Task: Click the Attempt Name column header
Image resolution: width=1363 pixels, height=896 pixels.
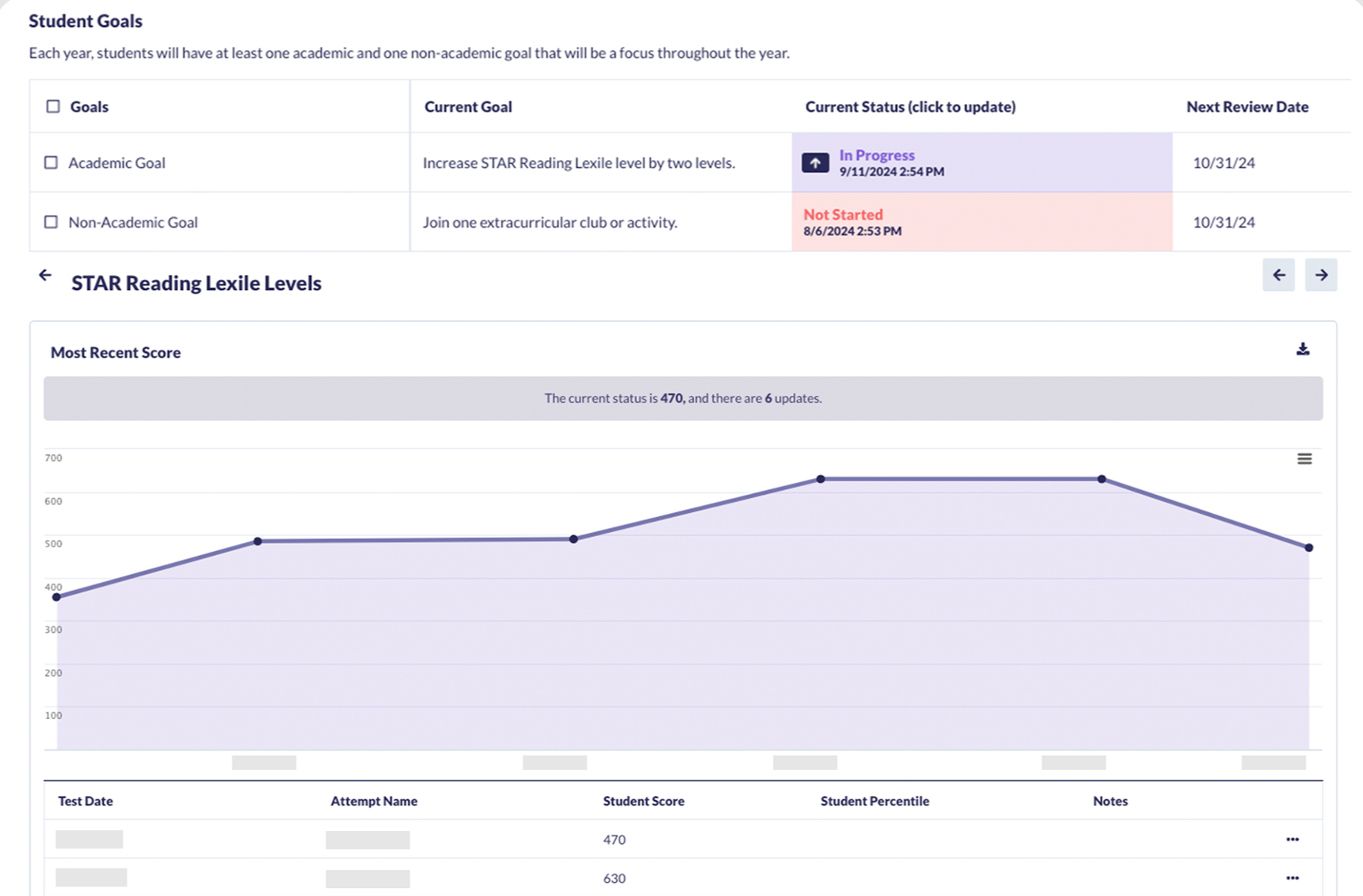Action: point(373,801)
